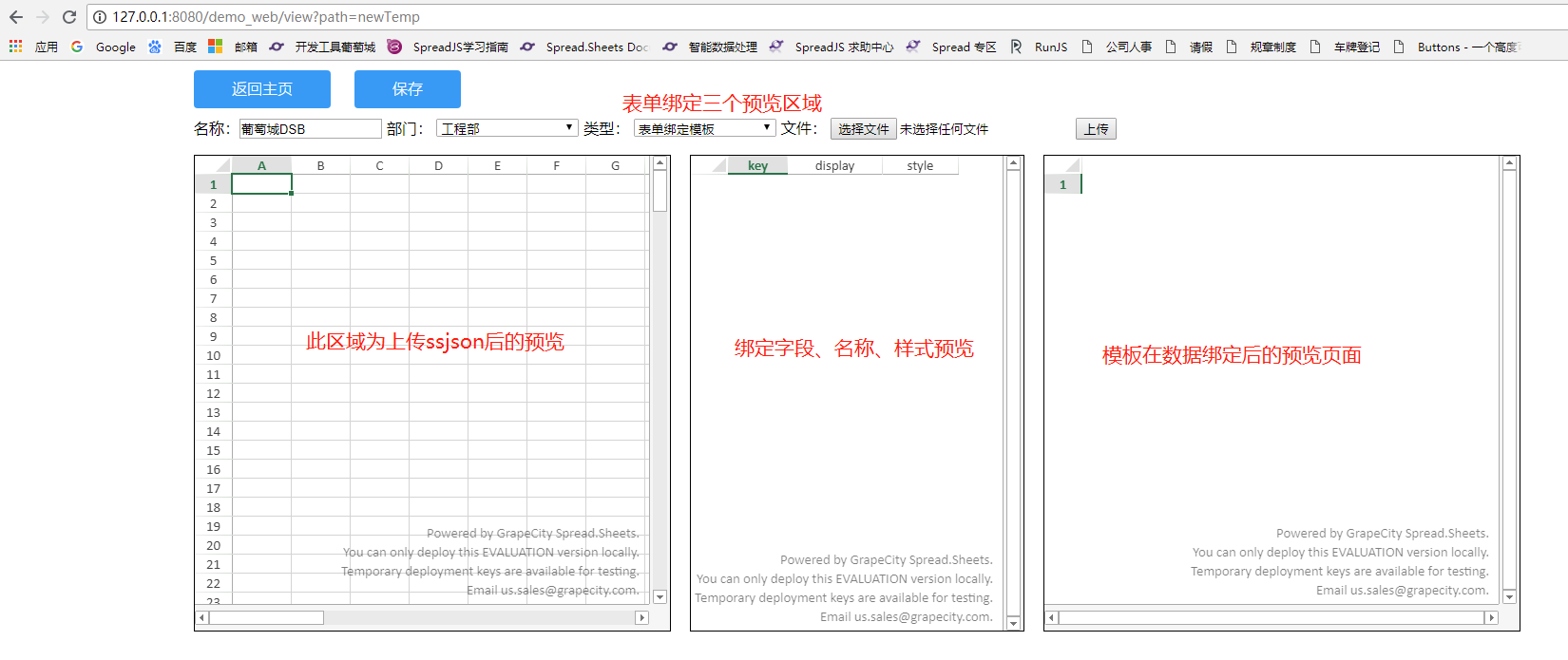
Task: Select row 1 header in right preview sheet
Action: (1062, 184)
